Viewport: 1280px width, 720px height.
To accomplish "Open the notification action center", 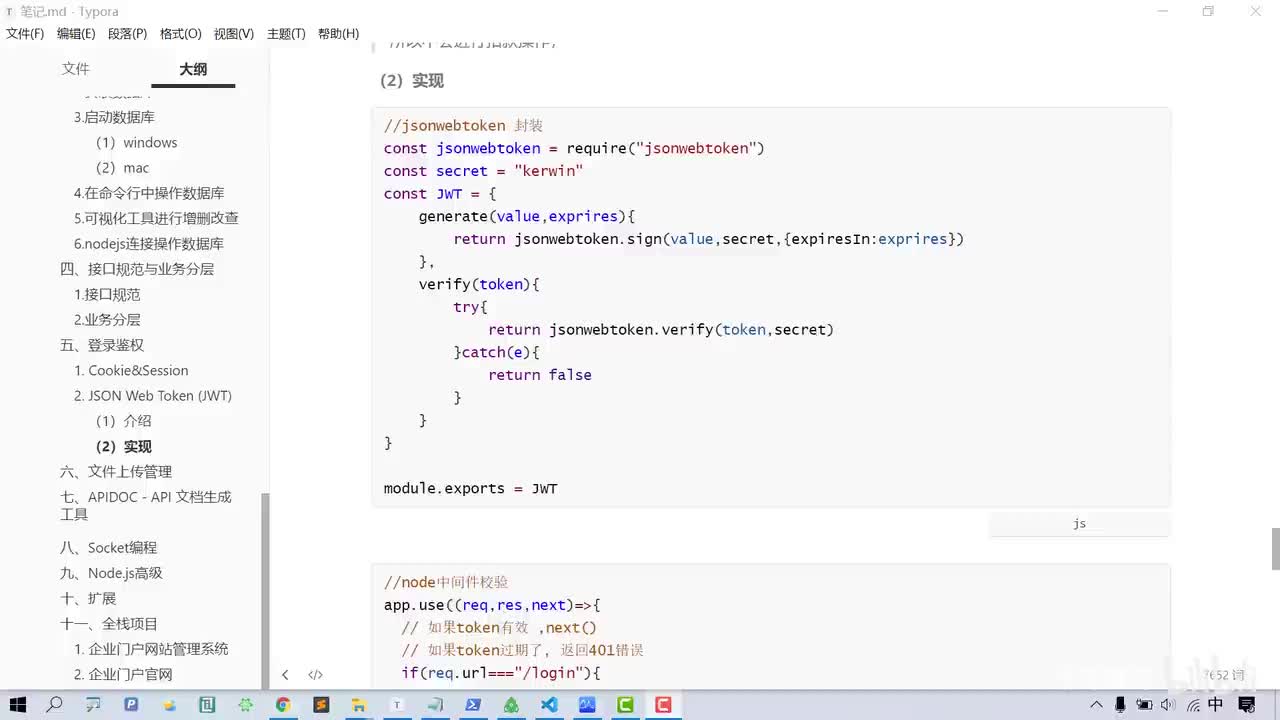I will click(x=1246, y=705).
